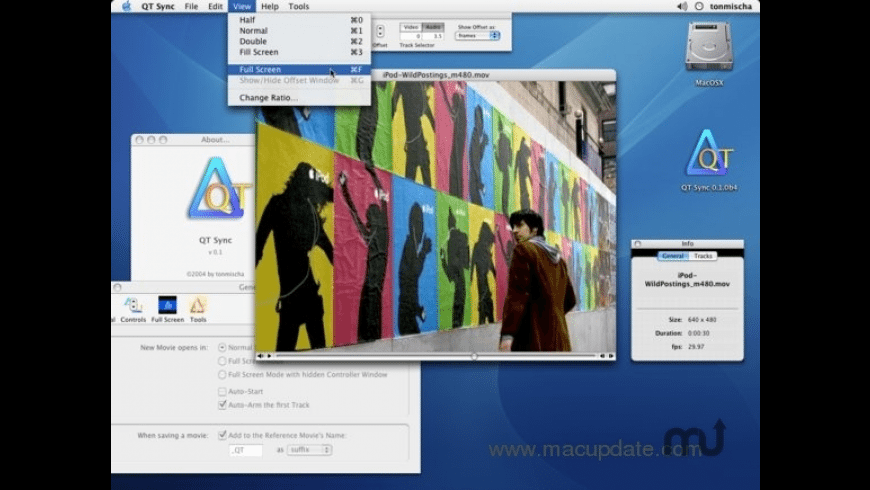Toggle Add to the Reference Movie's Name

tap(222, 435)
